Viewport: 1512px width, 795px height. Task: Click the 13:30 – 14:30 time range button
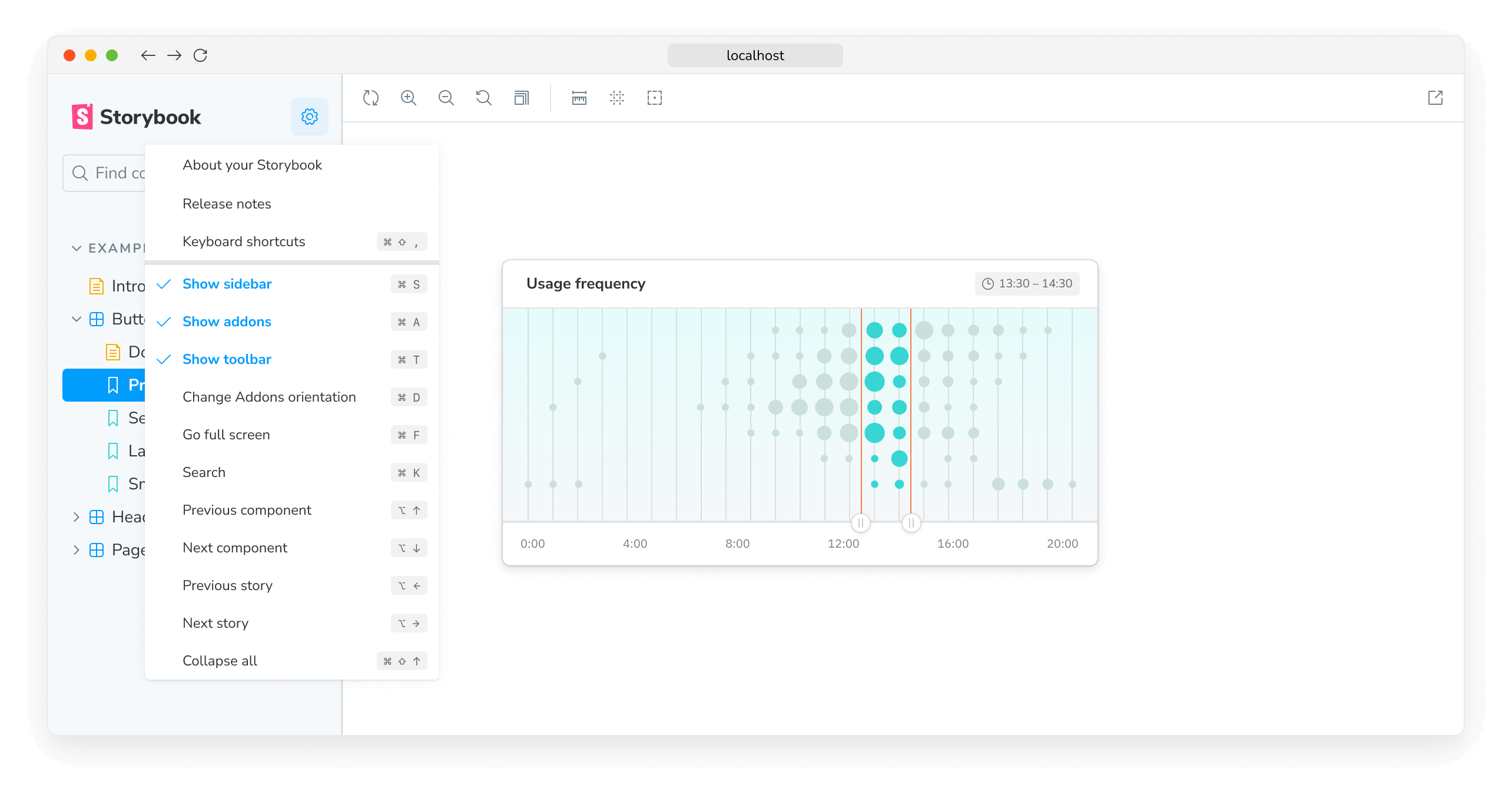[1027, 284]
